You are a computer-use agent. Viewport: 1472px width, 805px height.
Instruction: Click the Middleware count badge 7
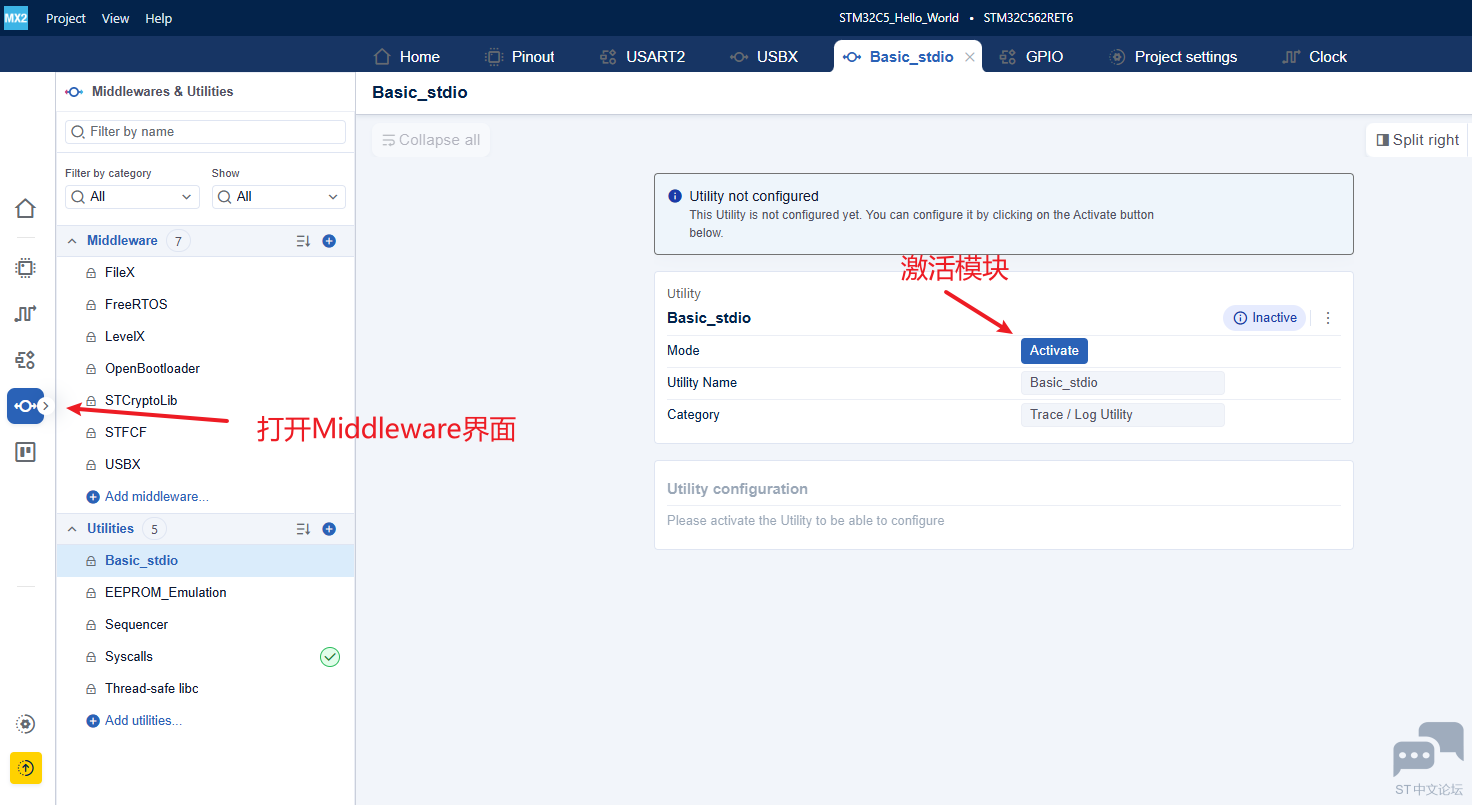178,241
